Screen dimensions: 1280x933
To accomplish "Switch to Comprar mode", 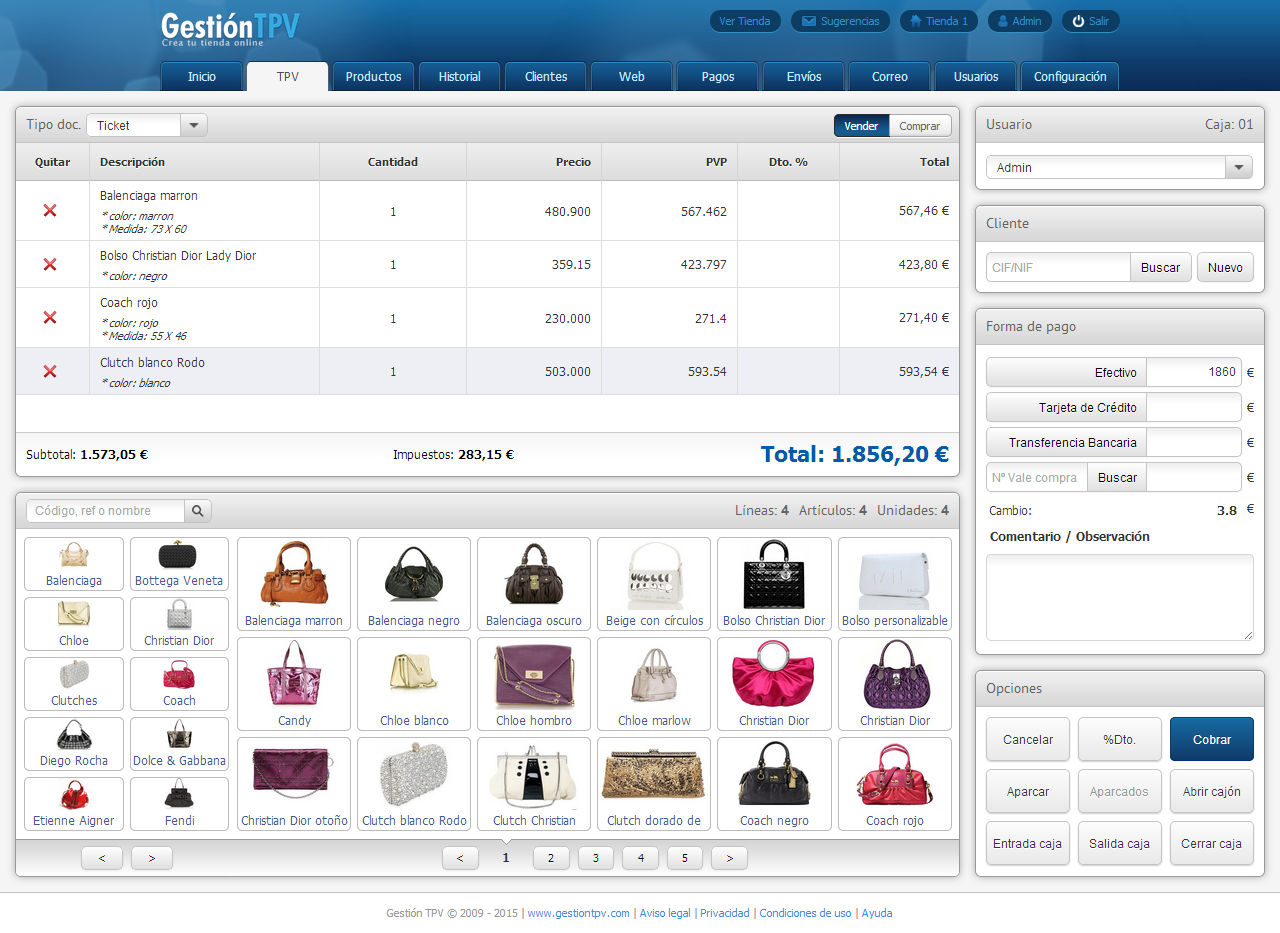I will [x=919, y=126].
